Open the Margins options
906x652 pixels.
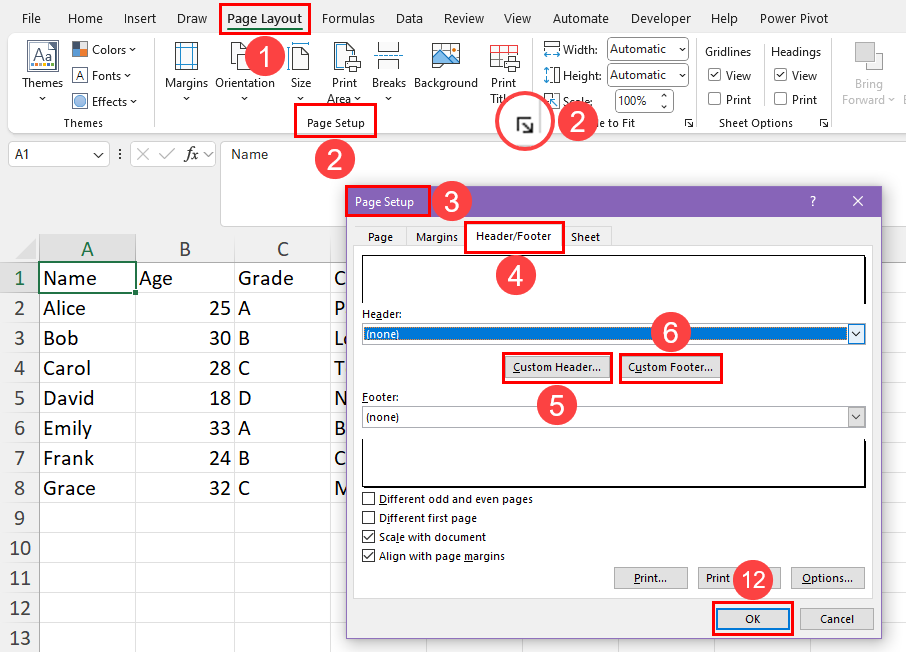coord(186,72)
